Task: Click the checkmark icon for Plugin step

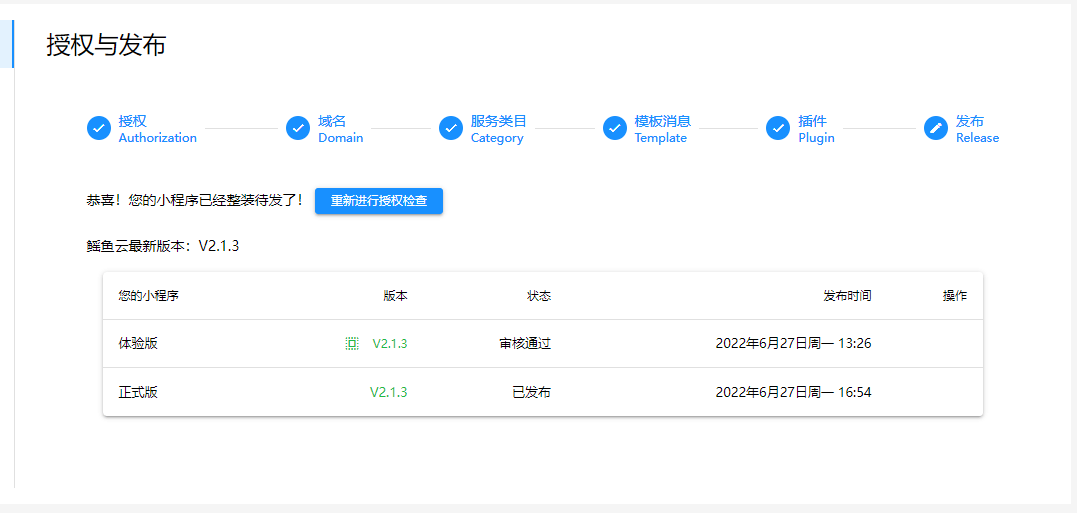Action: point(778,129)
